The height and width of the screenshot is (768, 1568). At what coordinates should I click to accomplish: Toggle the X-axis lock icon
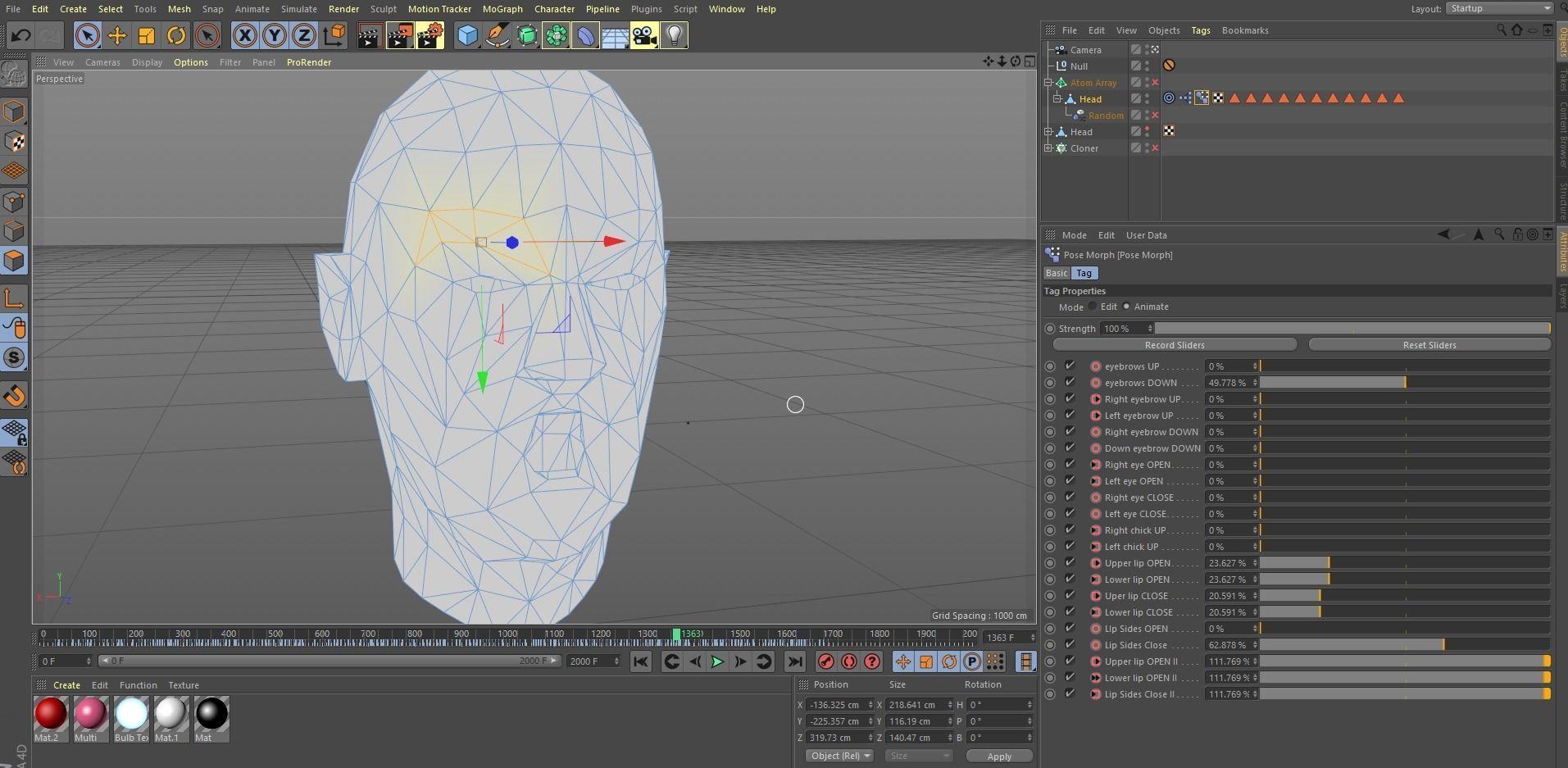[x=244, y=35]
